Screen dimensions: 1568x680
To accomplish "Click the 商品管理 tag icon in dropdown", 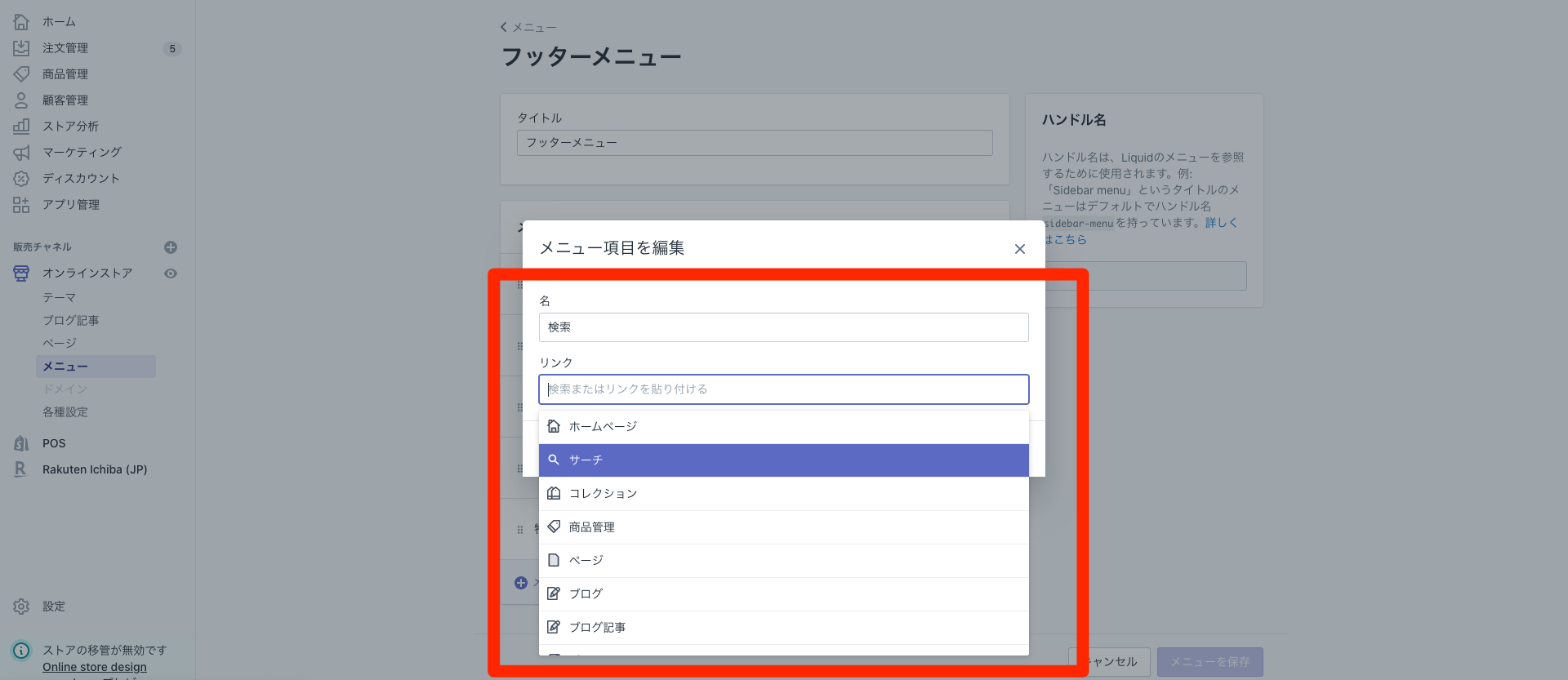I will [554, 527].
